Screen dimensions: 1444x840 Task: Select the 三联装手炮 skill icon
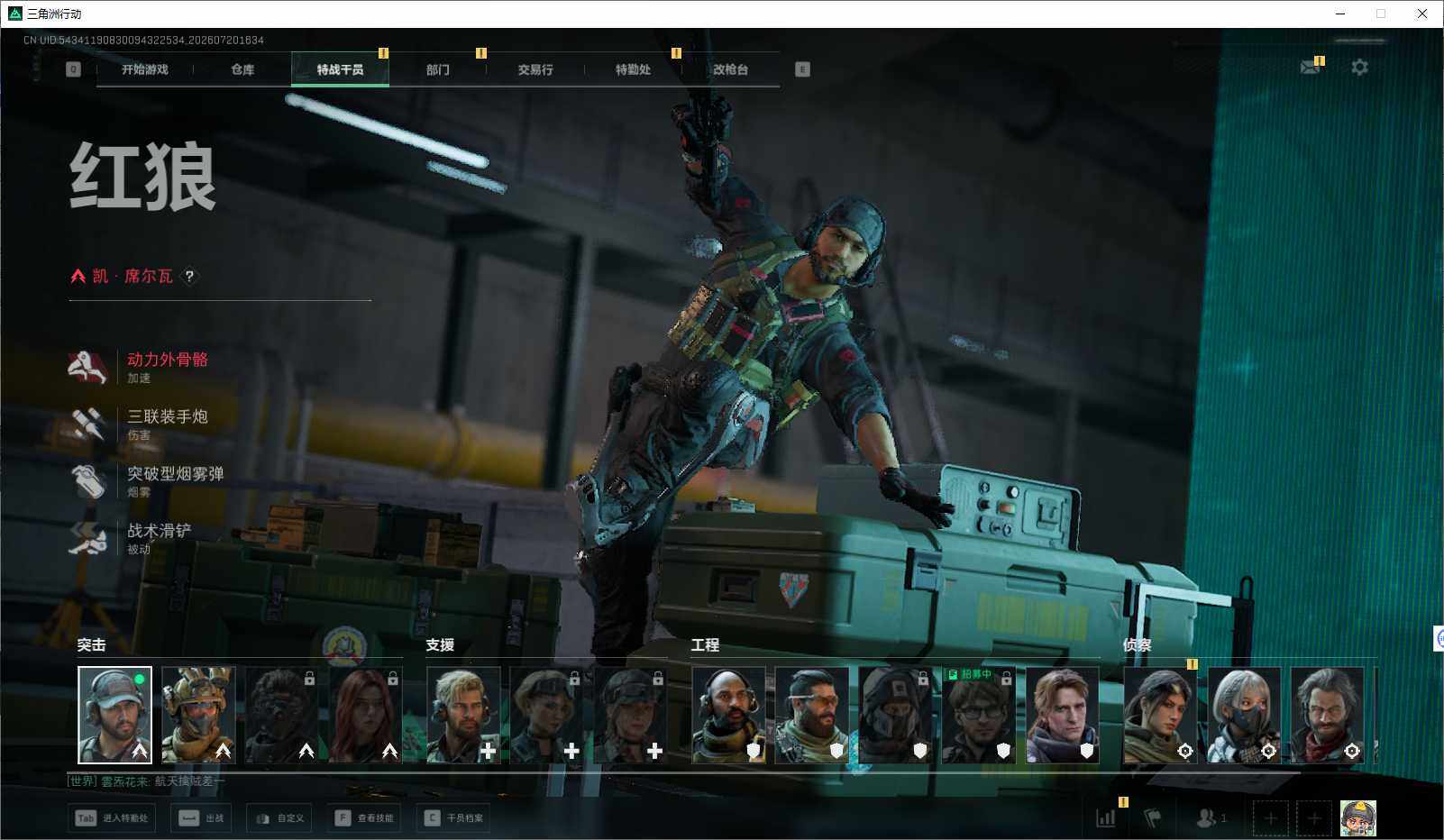(x=88, y=424)
